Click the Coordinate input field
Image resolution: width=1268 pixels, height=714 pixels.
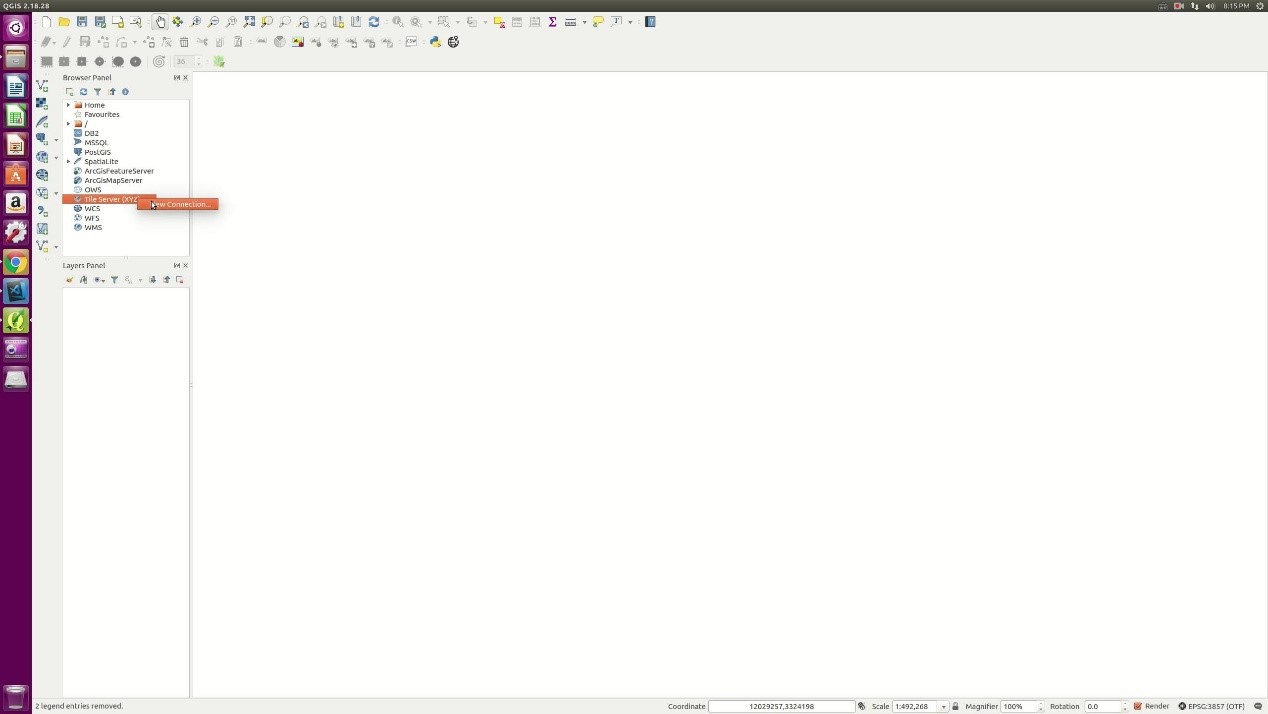(x=781, y=706)
